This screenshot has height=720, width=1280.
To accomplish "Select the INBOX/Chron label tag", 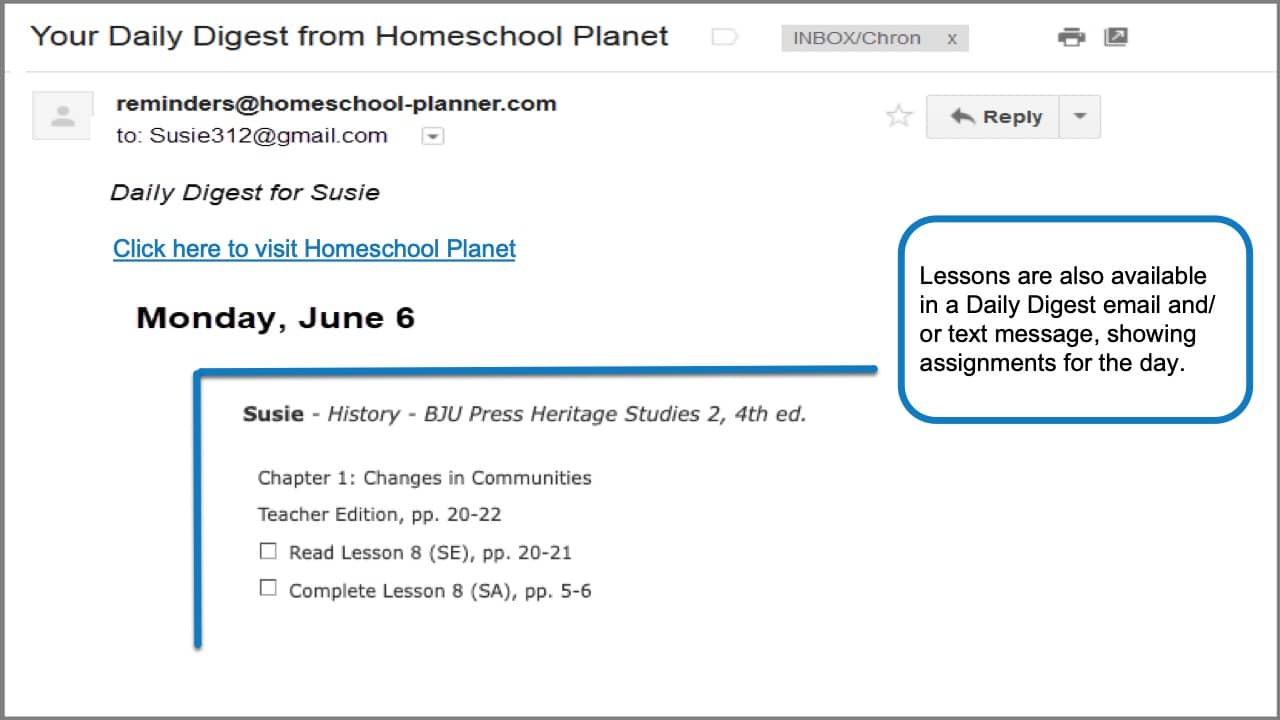I will point(857,38).
